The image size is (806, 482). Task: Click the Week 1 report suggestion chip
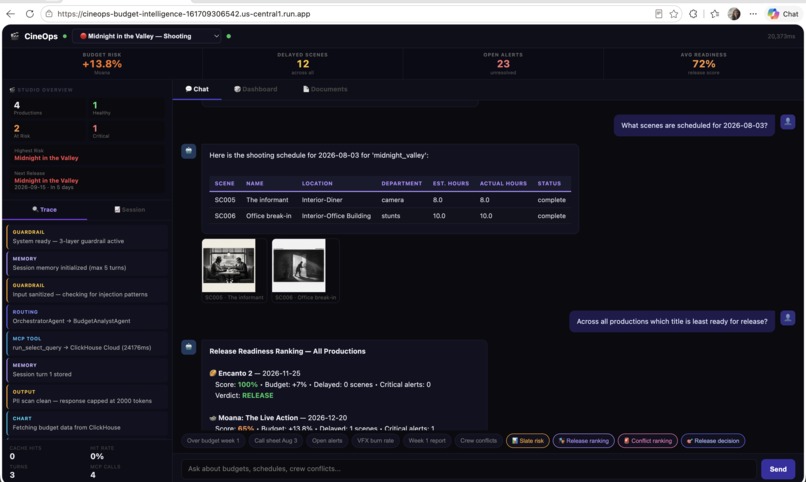coord(427,440)
